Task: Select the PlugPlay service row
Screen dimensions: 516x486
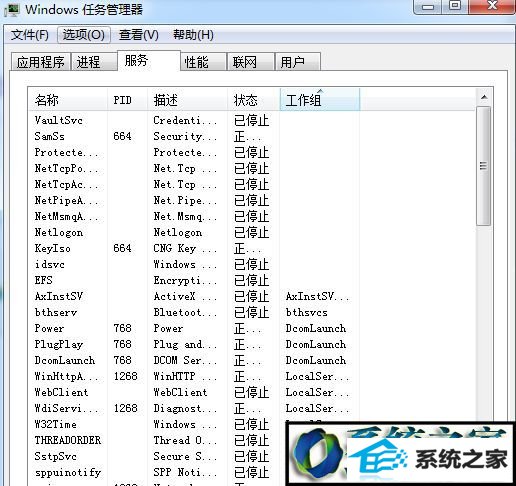Action: tap(252, 344)
